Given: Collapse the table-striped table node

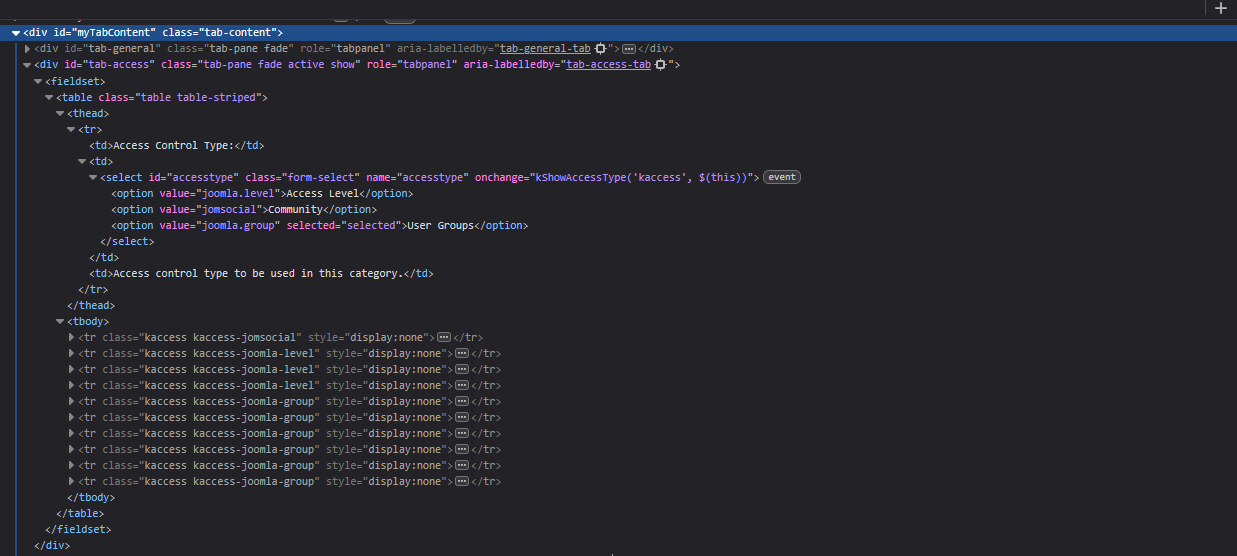Looking at the screenshot, I should pyautogui.click(x=49, y=97).
